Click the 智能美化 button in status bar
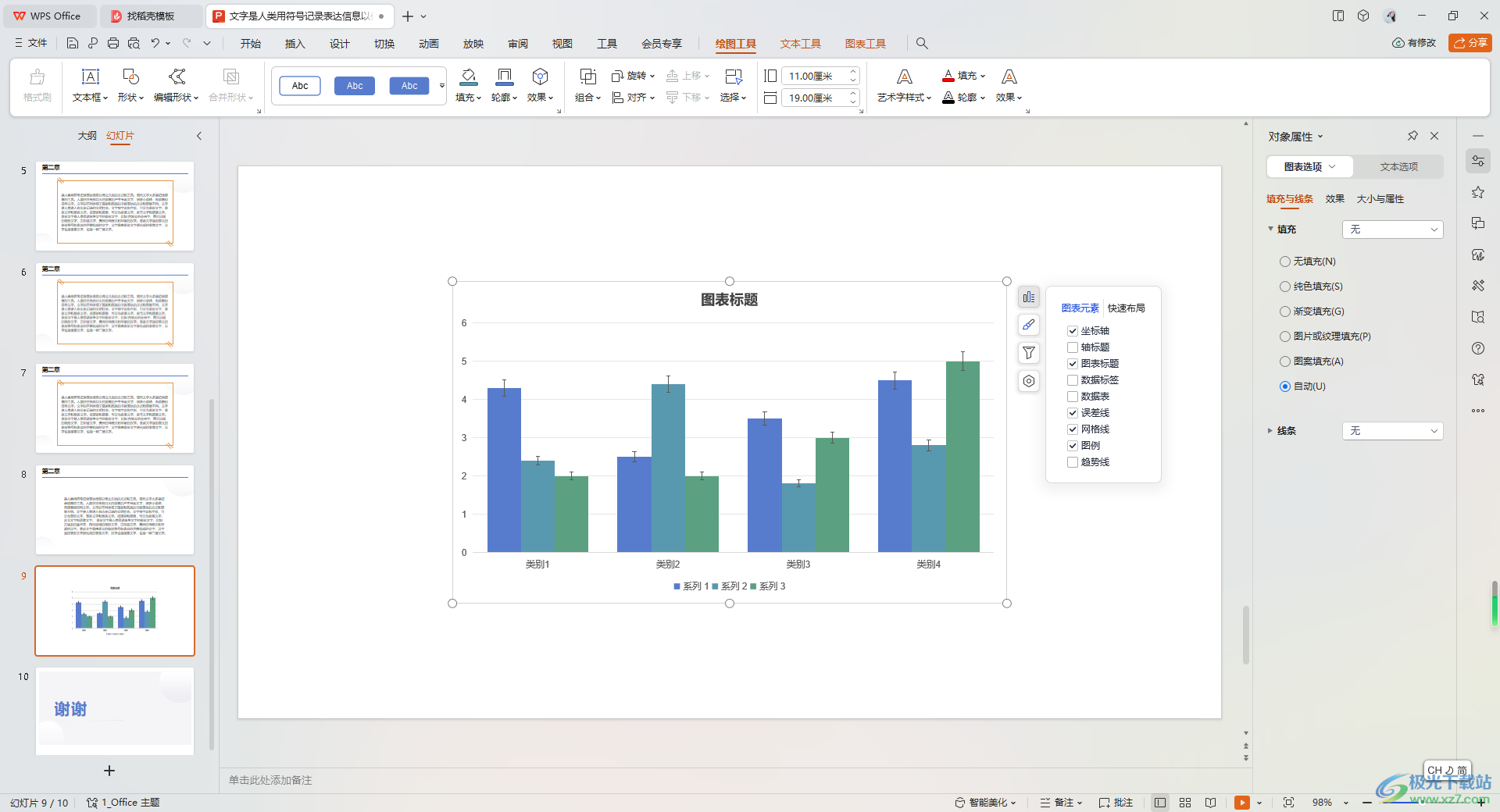This screenshot has width=1500, height=812. coord(985,803)
